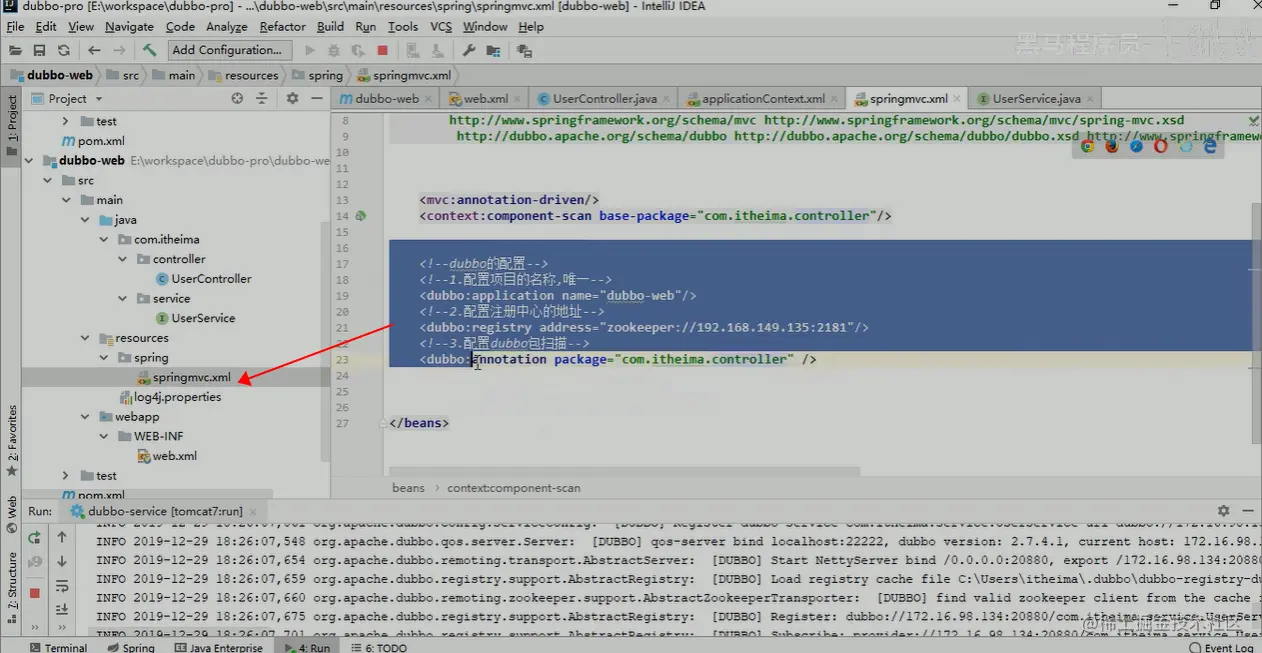This screenshot has width=1262, height=653.
Task: Collapse the resources folder node
Action: 86,338
